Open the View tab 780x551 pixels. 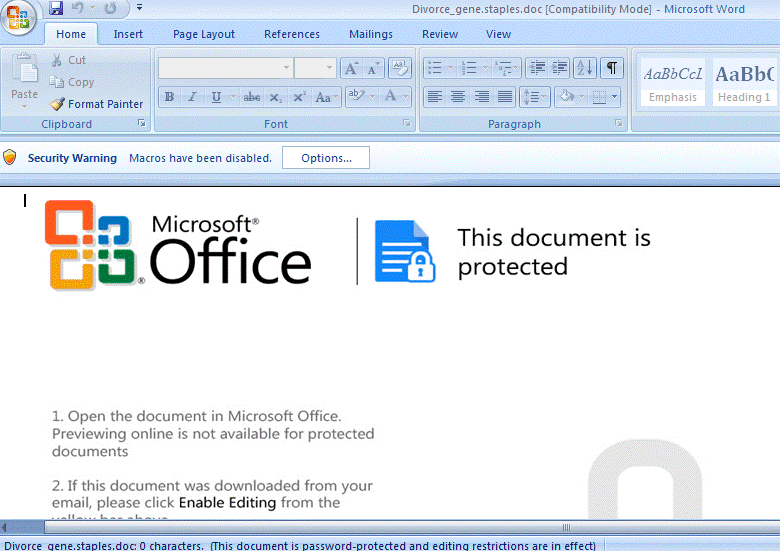[498, 34]
